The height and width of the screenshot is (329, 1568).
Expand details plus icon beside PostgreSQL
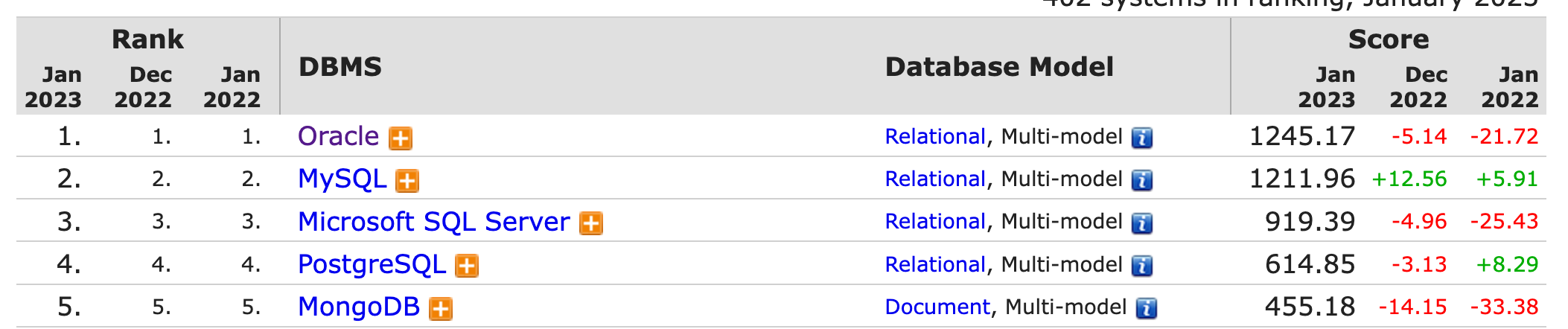pyautogui.click(x=467, y=266)
